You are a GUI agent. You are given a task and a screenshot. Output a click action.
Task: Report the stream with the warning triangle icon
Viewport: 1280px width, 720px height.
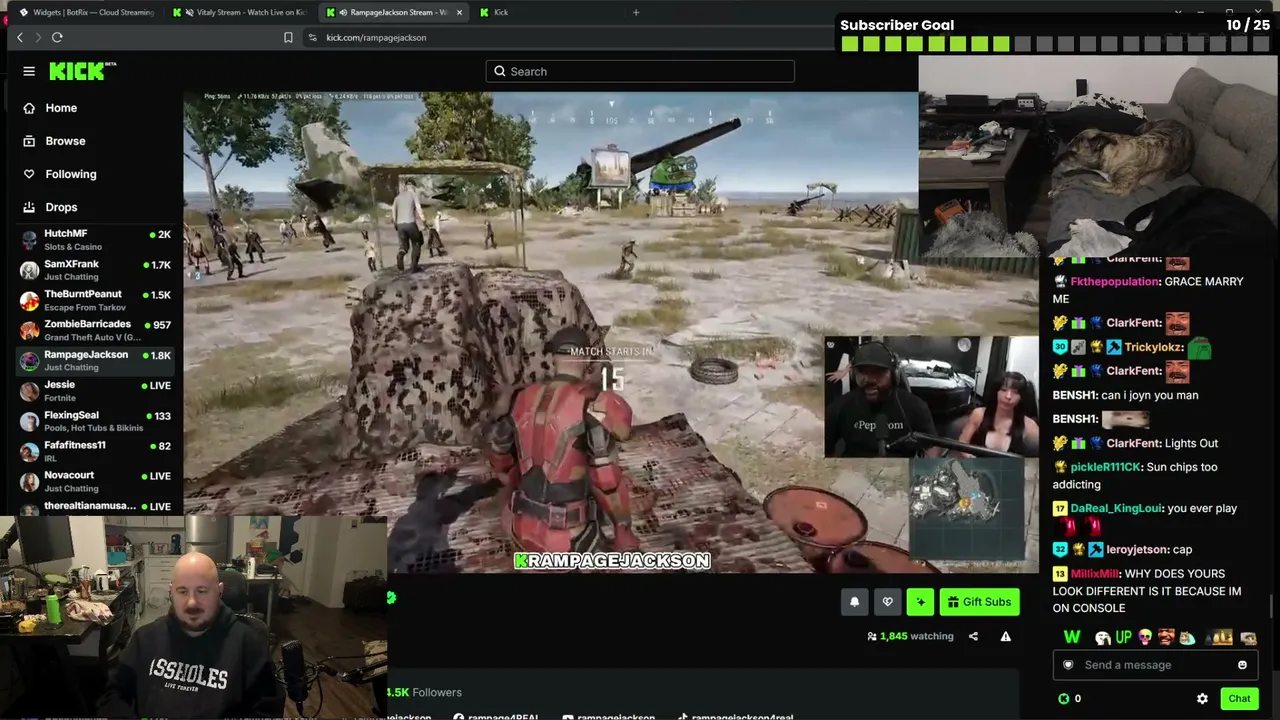1005,636
